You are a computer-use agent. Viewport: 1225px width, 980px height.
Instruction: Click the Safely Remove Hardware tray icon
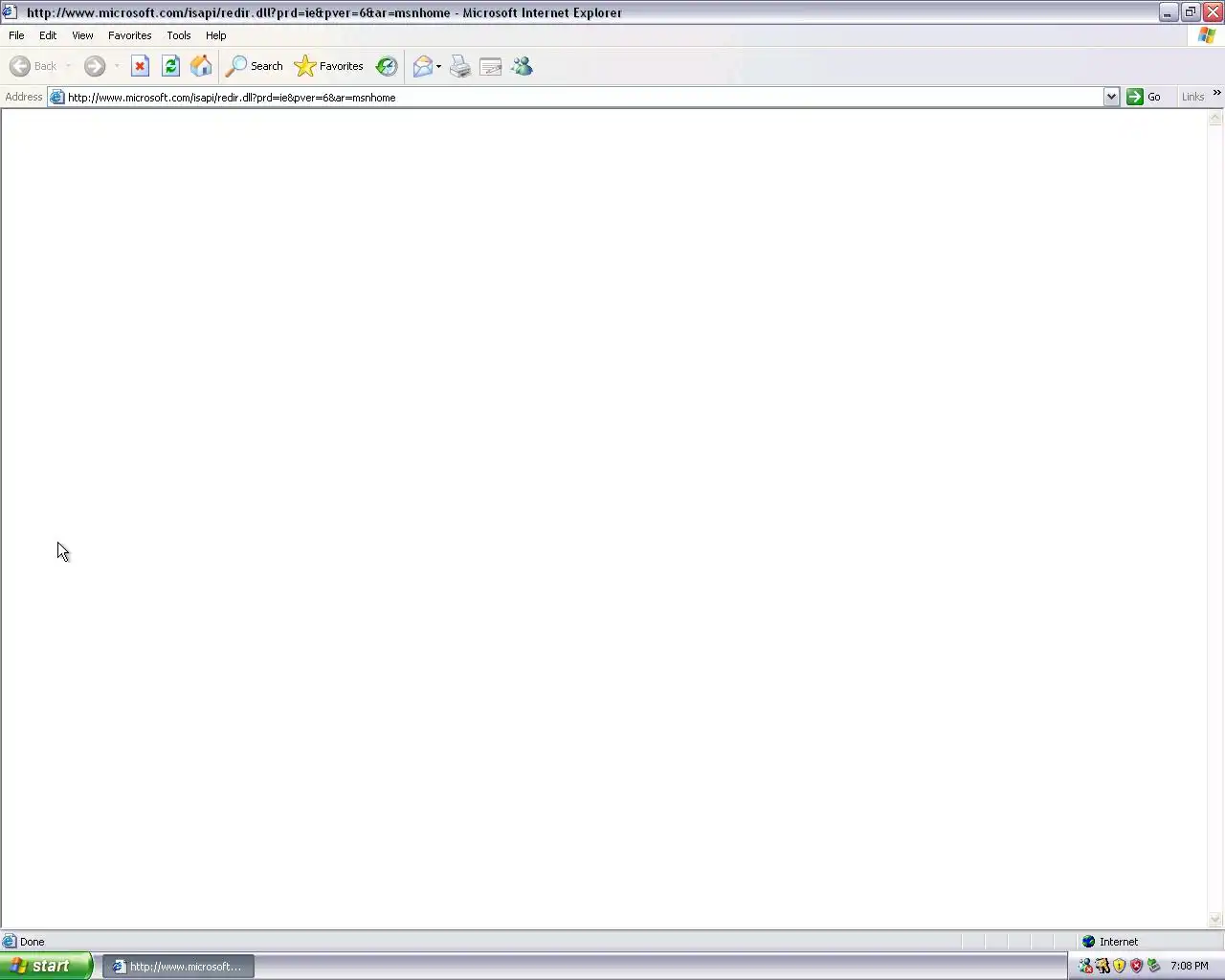(1153, 966)
